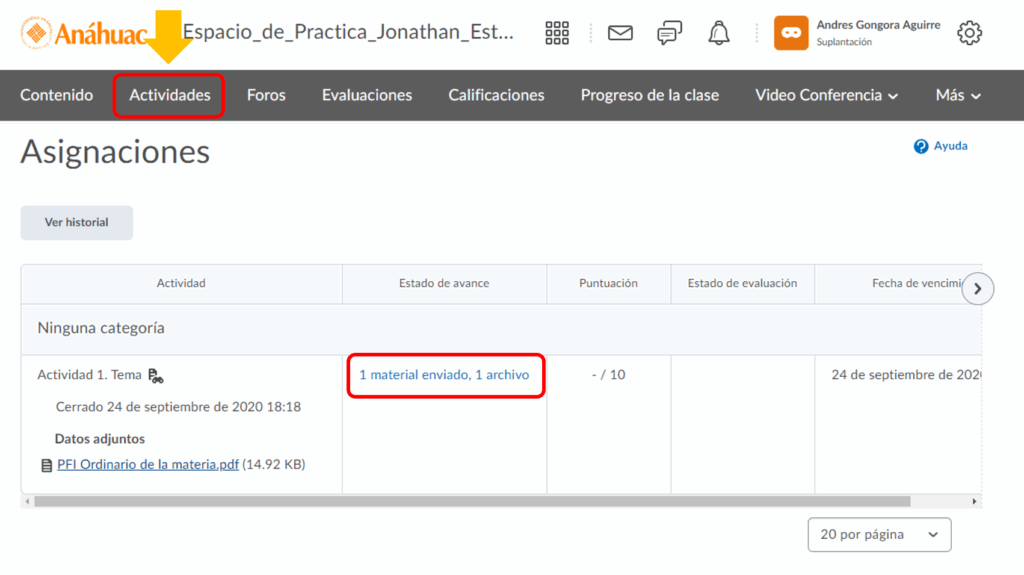Expand the Video Conferencia menu
Viewport: 1024px width, 575px height.
(826, 95)
